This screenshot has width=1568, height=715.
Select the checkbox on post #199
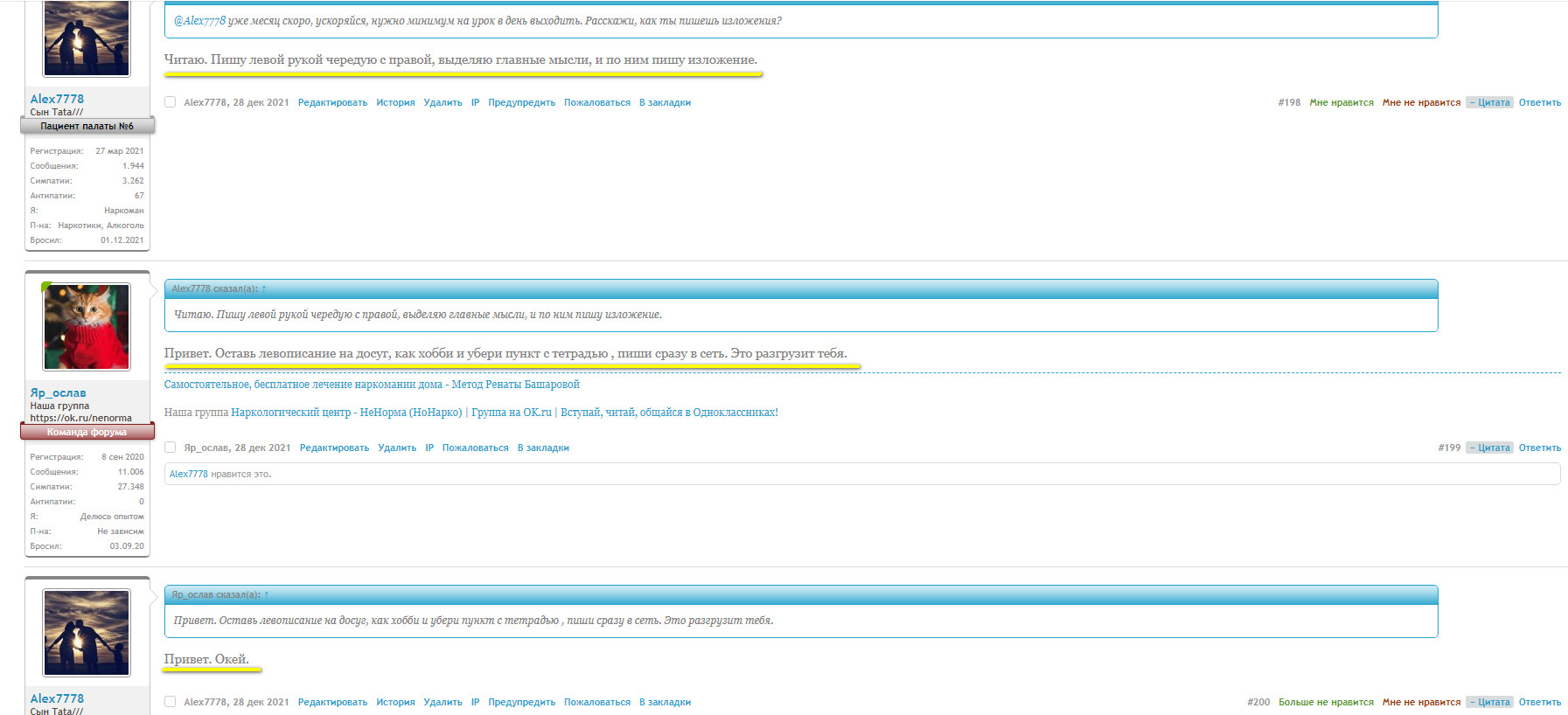[171, 448]
